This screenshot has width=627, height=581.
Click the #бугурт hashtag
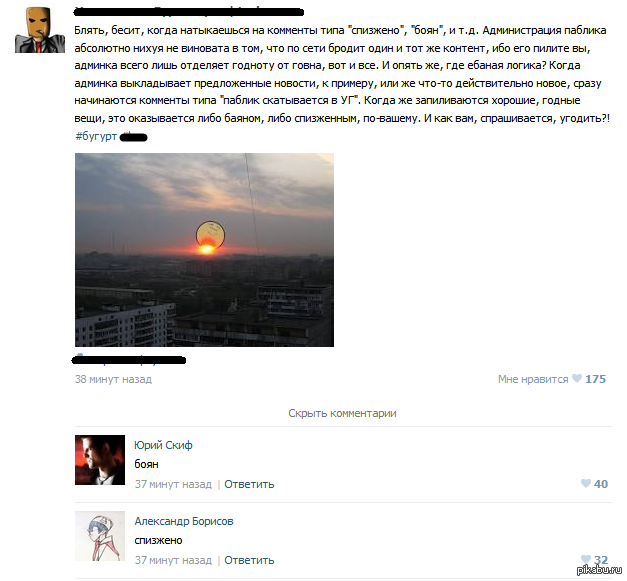pos(96,136)
